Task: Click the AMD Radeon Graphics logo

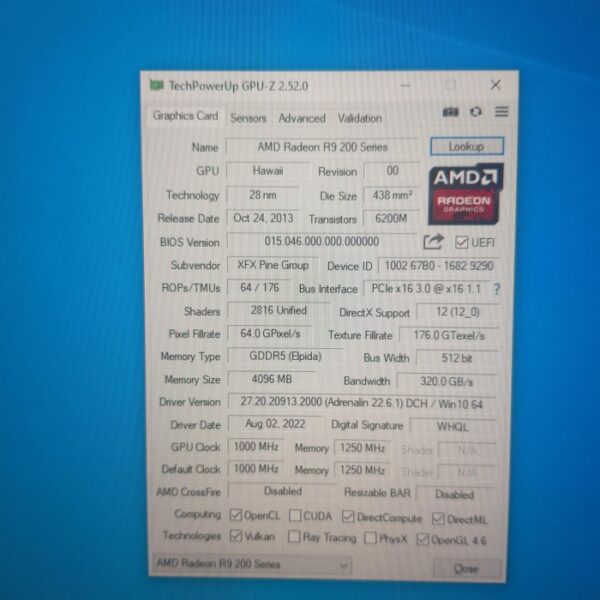Action: 466,194
